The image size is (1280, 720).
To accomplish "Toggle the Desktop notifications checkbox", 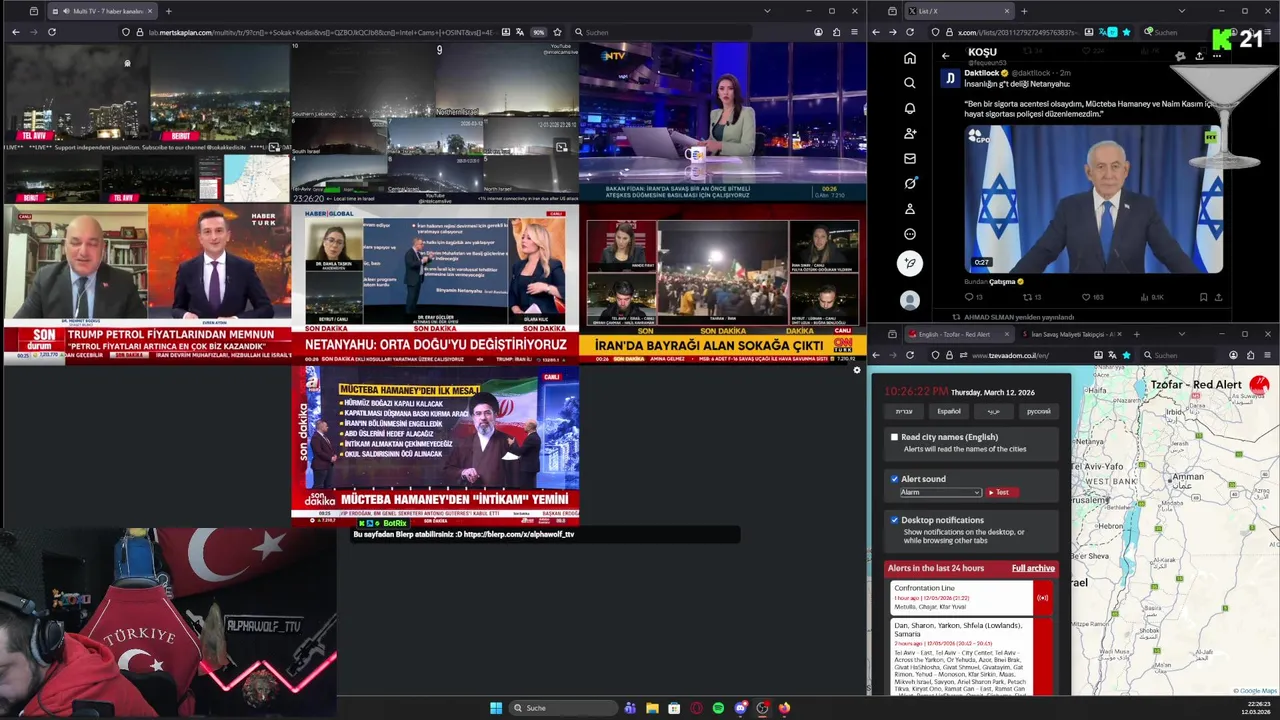I will point(894,520).
